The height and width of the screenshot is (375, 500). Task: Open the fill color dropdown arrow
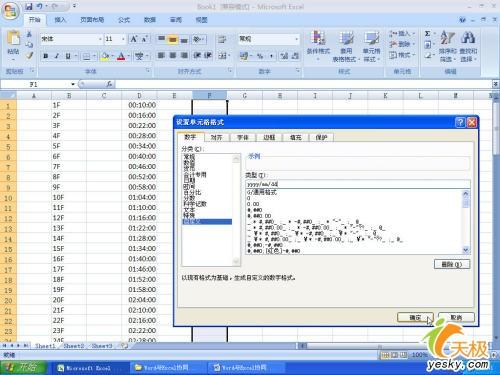112,56
